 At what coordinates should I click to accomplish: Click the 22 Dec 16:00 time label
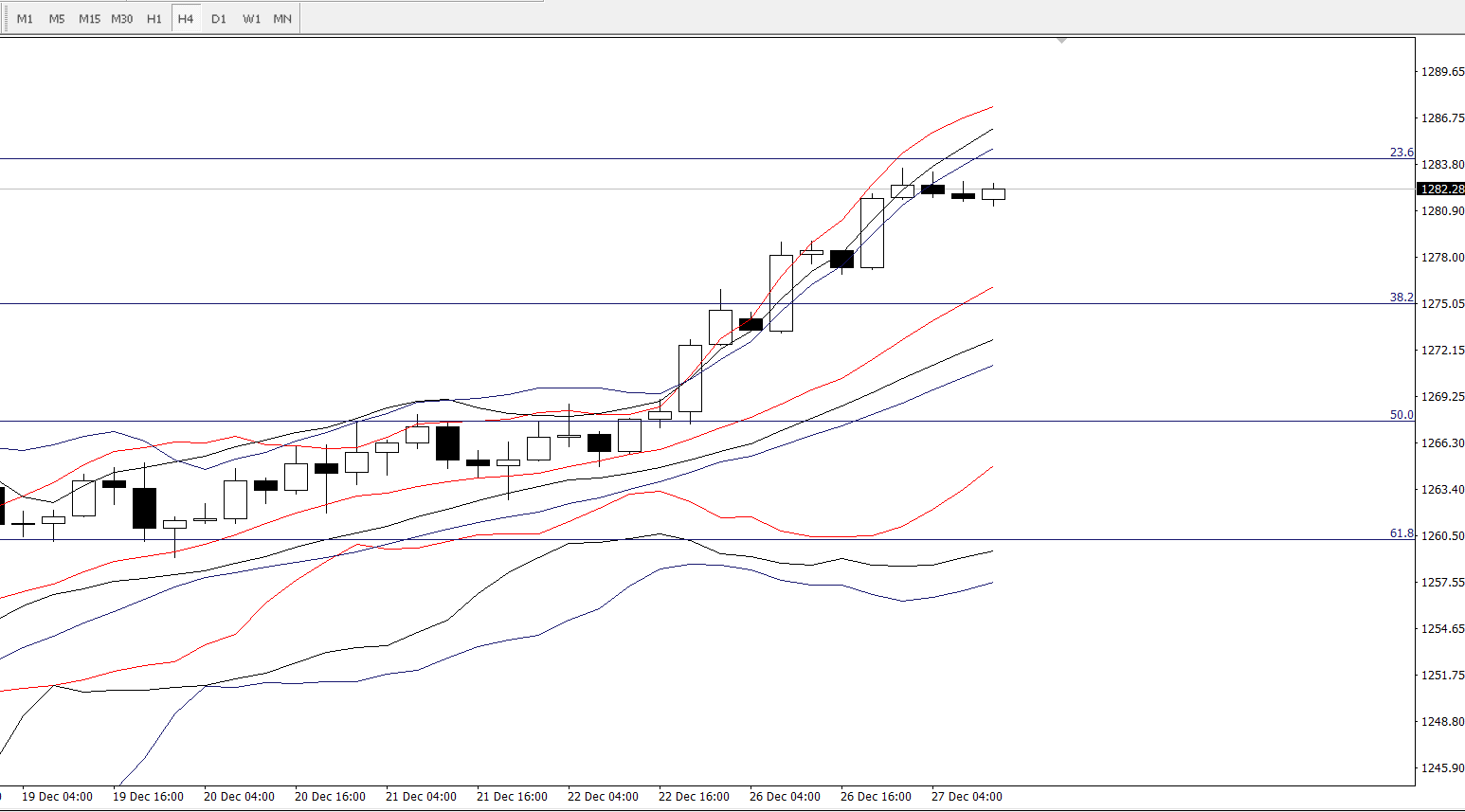[694, 797]
